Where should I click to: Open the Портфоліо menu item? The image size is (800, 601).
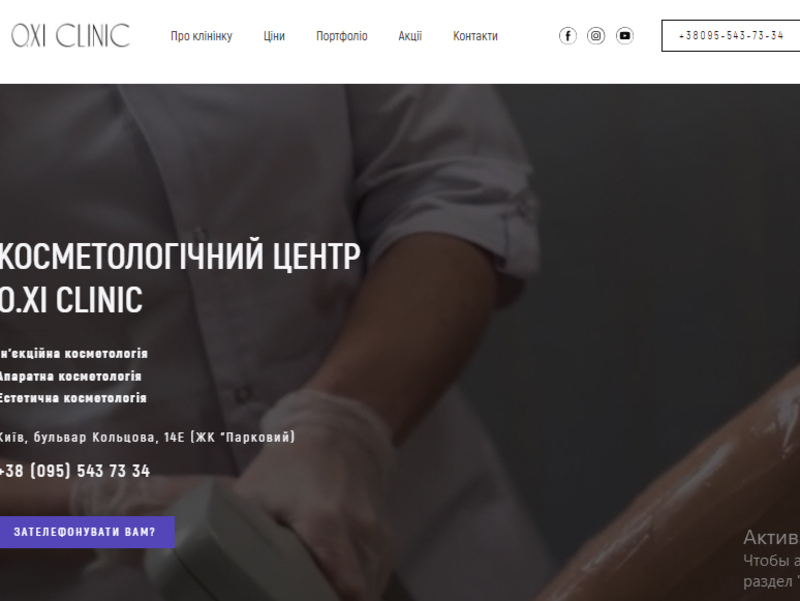(x=341, y=36)
